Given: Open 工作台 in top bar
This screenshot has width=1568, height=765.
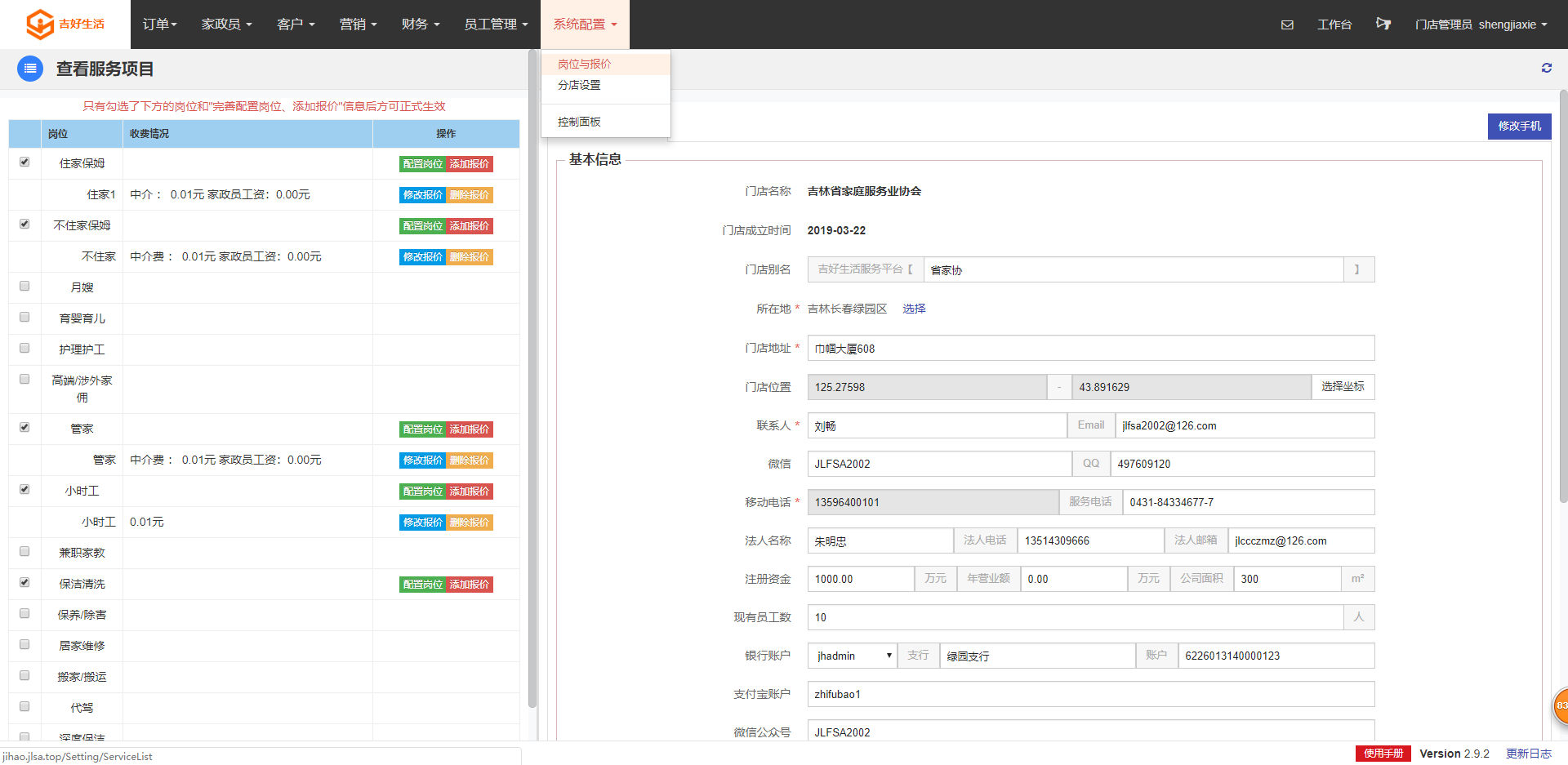Looking at the screenshot, I should 1334,24.
